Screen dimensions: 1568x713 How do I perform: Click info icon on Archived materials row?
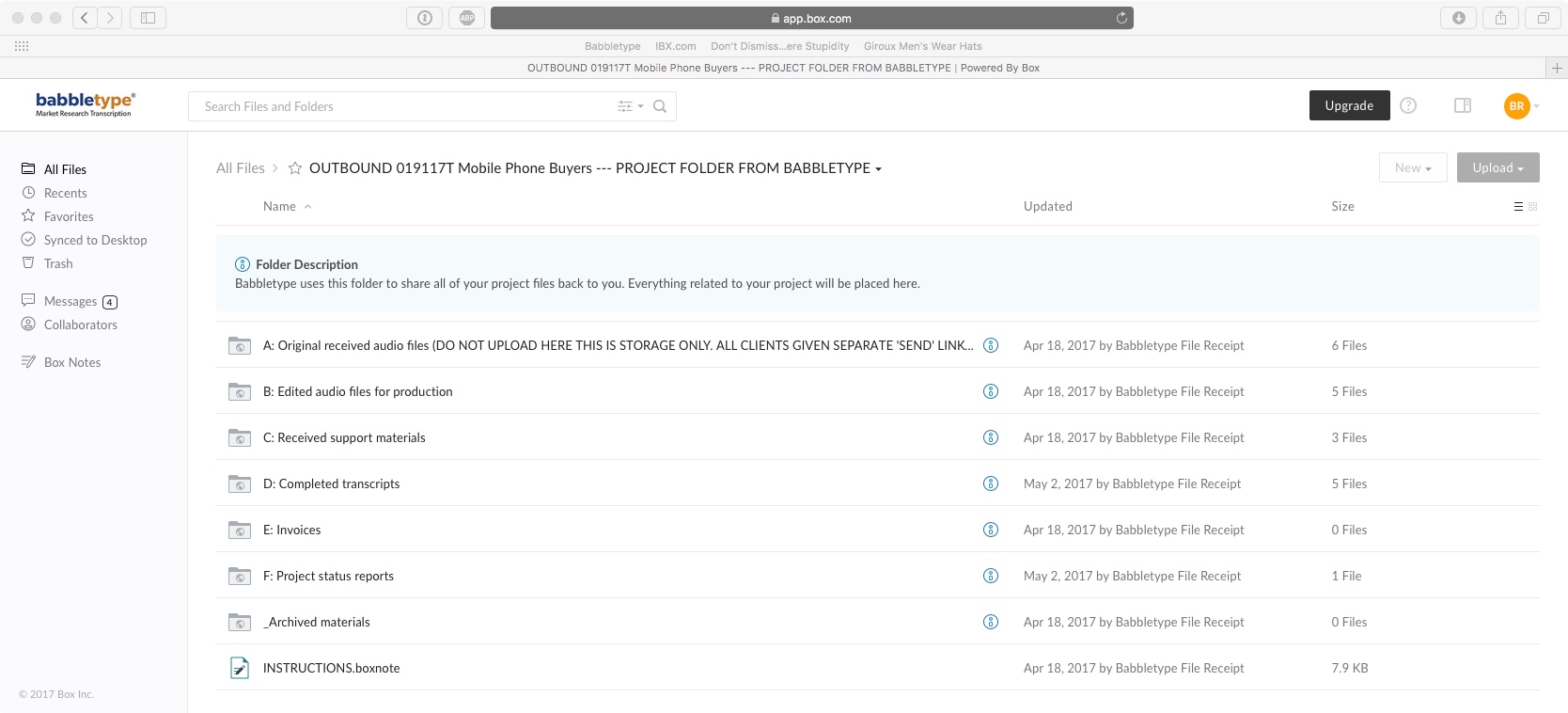pyautogui.click(x=991, y=622)
